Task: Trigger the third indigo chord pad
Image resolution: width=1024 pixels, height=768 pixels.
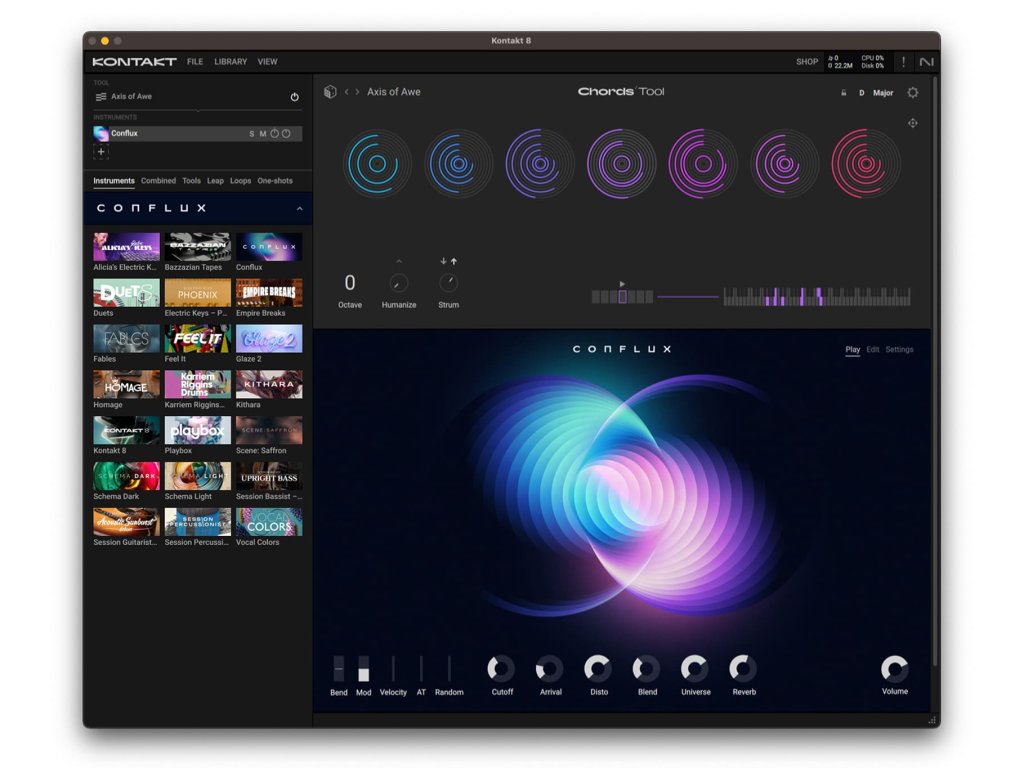Action: point(539,163)
